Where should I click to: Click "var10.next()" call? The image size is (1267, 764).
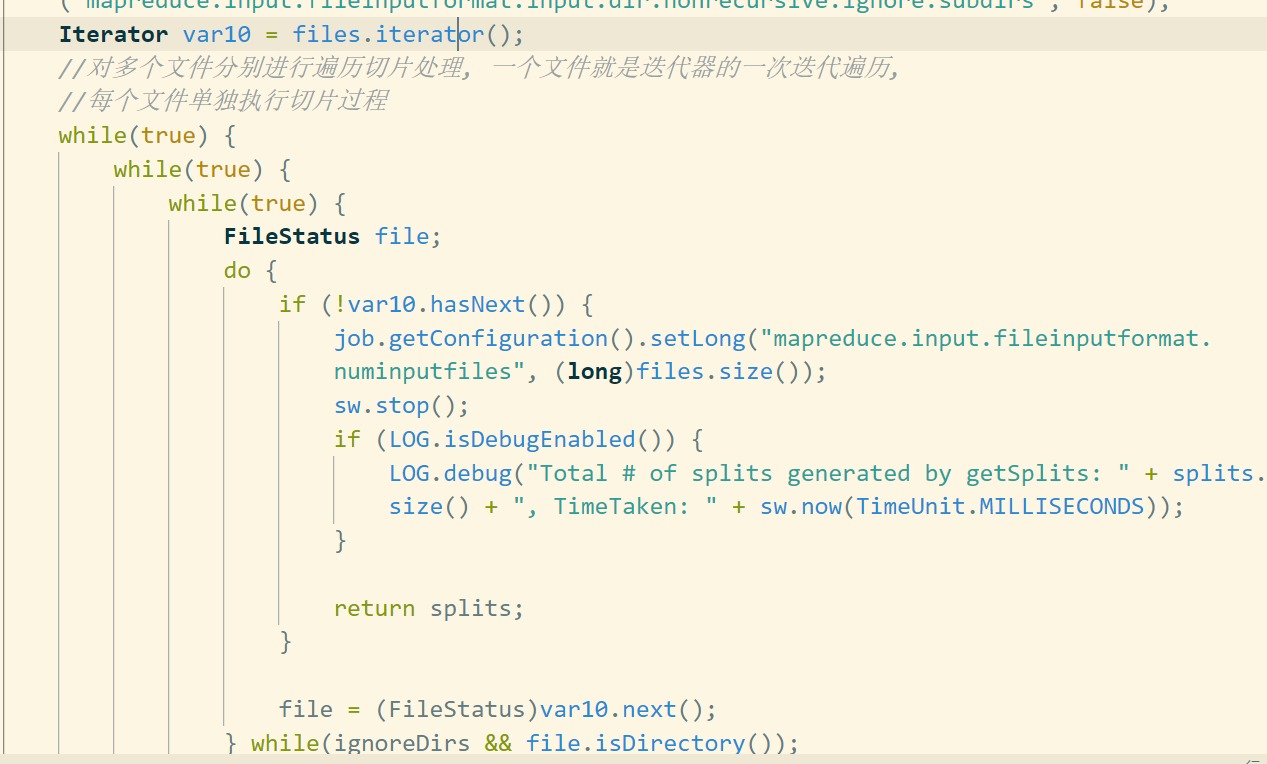pos(621,709)
